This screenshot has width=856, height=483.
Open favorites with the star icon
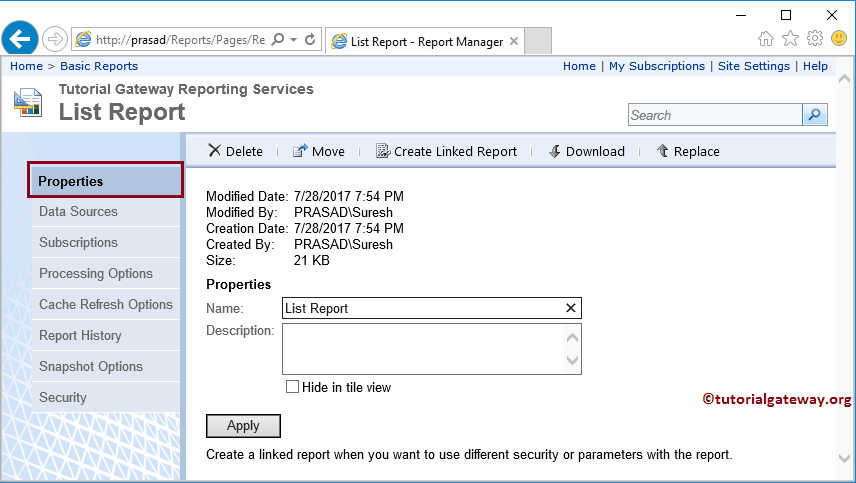point(790,38)
